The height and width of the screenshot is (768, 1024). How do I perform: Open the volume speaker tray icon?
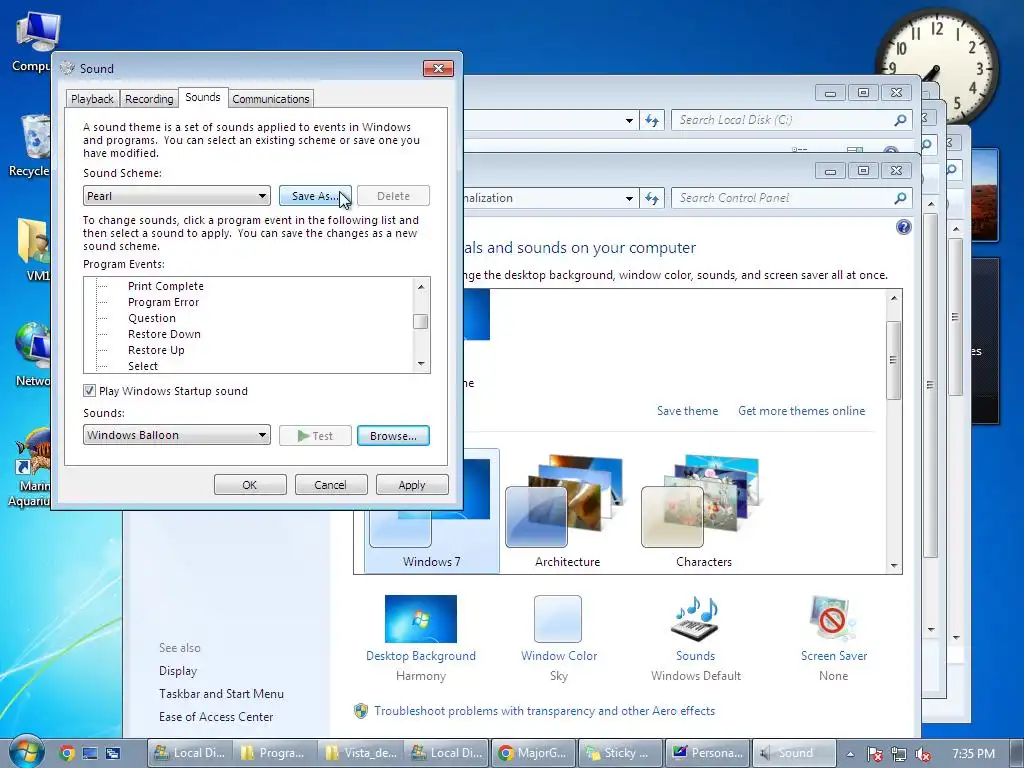(923, 754)
